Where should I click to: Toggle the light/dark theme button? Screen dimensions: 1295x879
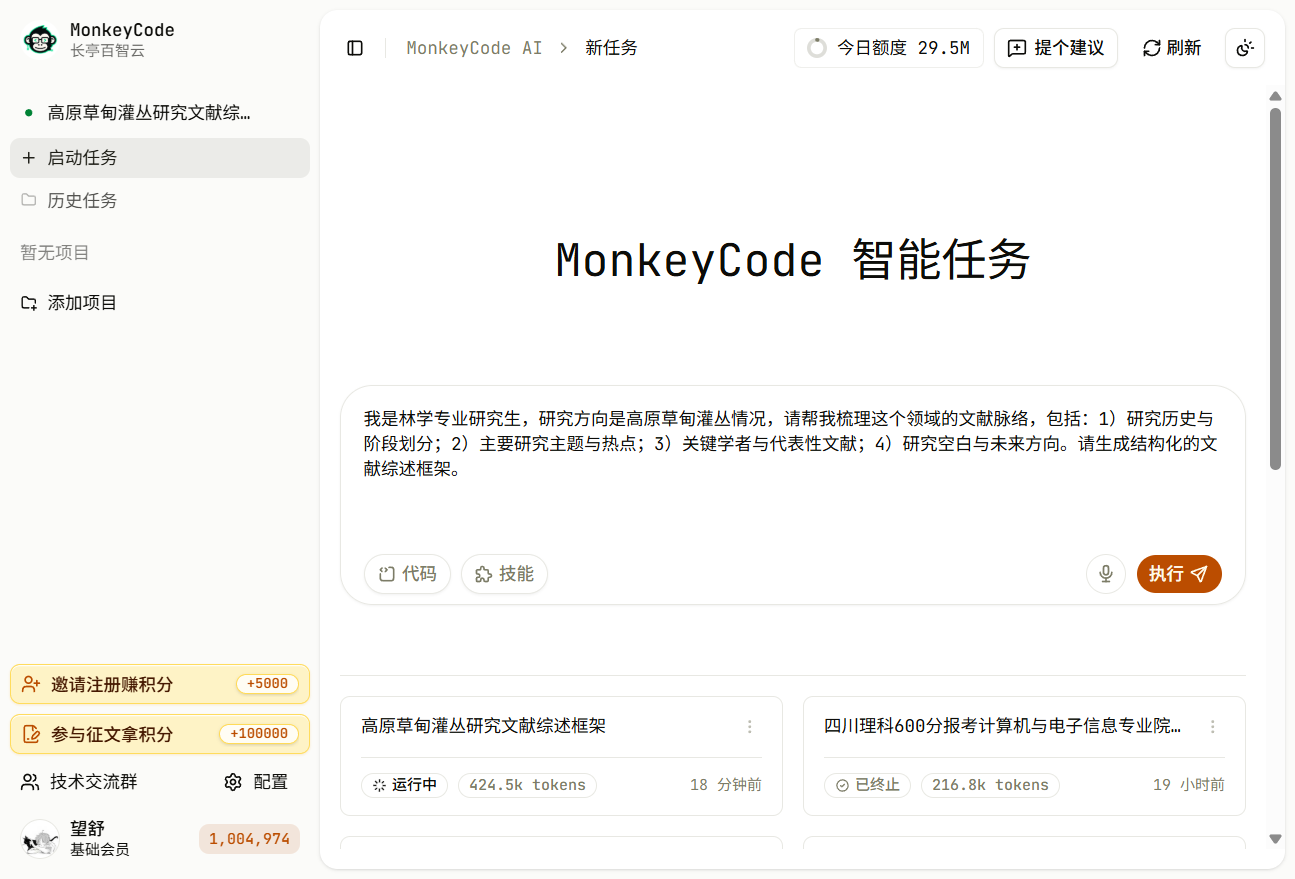1245,48
